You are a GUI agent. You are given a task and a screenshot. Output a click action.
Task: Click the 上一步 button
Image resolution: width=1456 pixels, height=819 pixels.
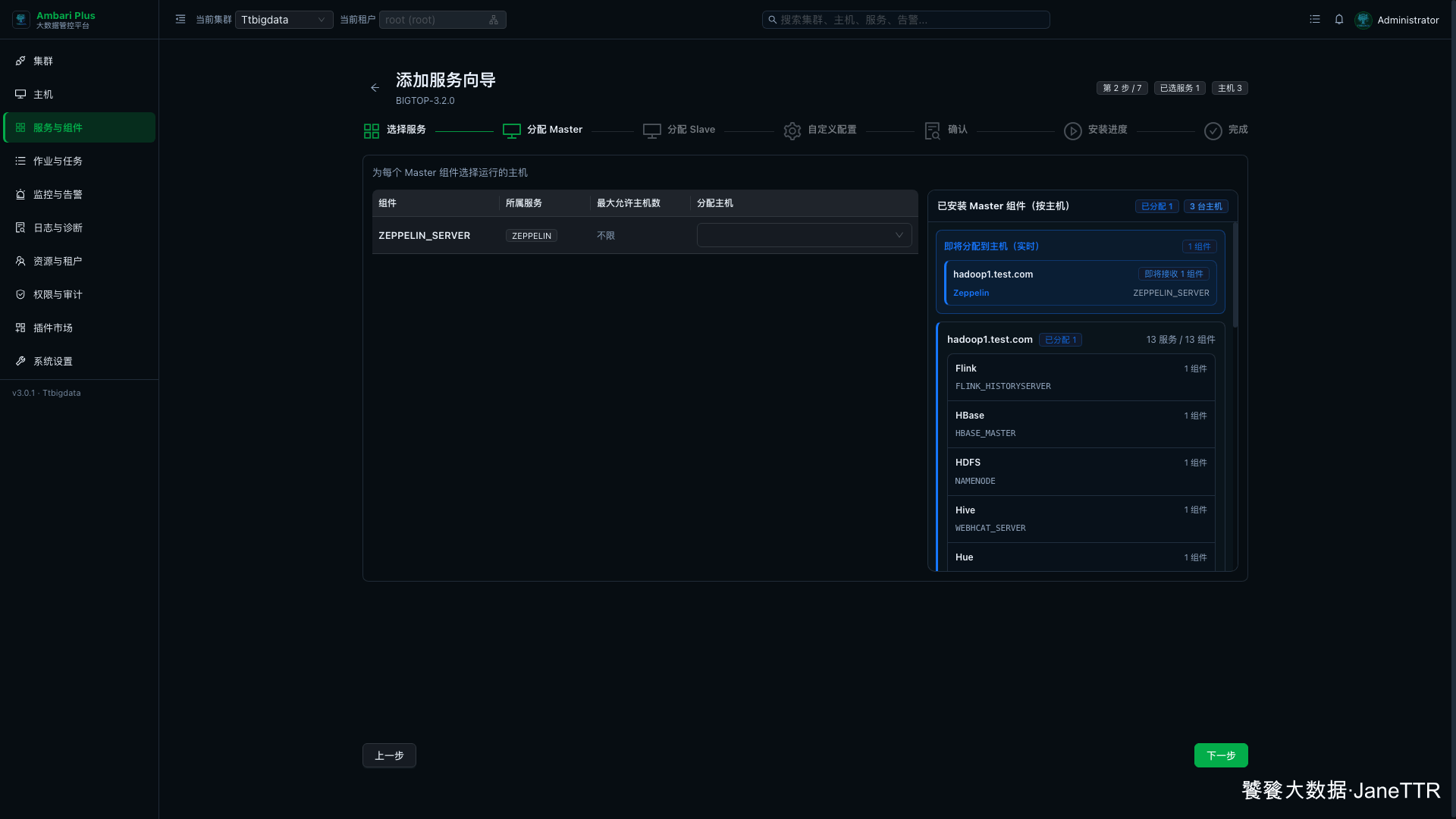[389, 755]
